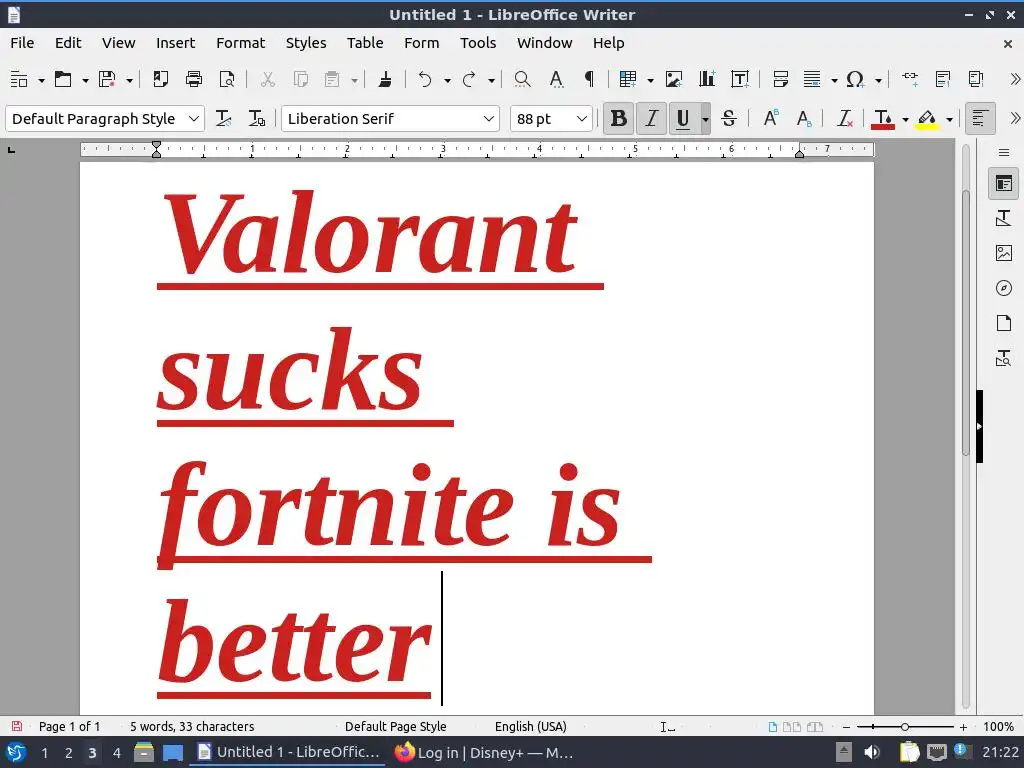
Task: Open sidebar Gallery deck
Action: (1004, 253)
